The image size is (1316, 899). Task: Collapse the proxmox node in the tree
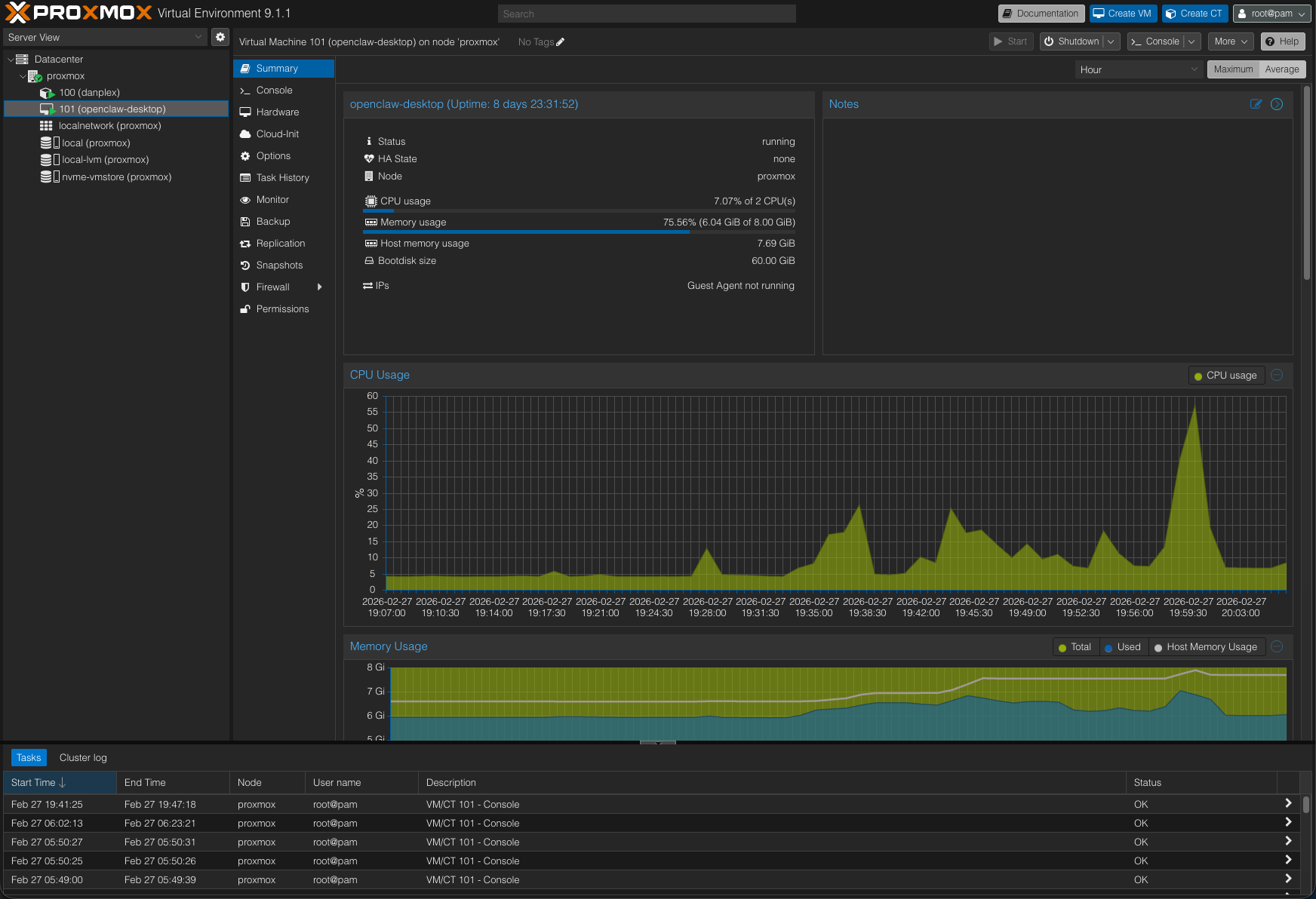pyautogui.click(x=23, y=75)
